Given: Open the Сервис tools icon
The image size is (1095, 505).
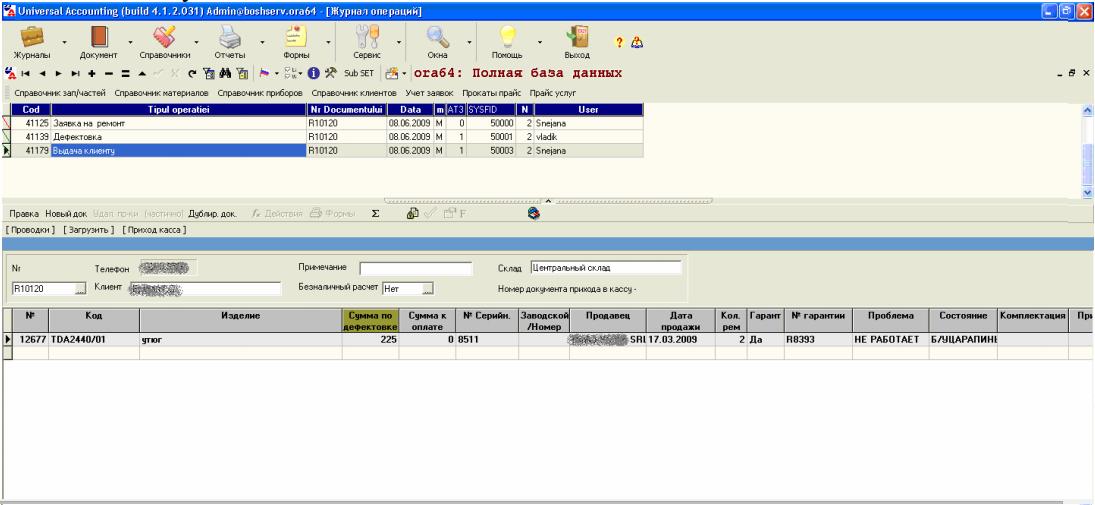Looking at the screenshot, I should (367, 37).
